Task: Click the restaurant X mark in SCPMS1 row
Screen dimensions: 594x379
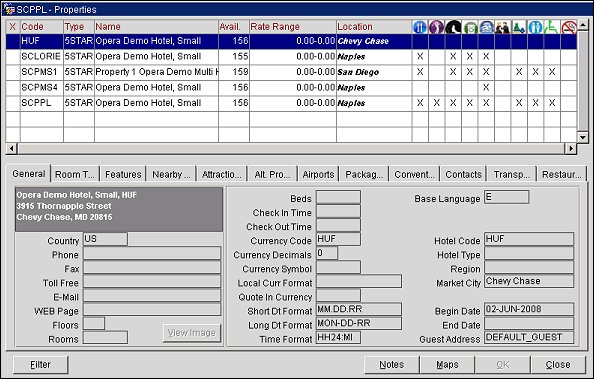Action: 420,72
